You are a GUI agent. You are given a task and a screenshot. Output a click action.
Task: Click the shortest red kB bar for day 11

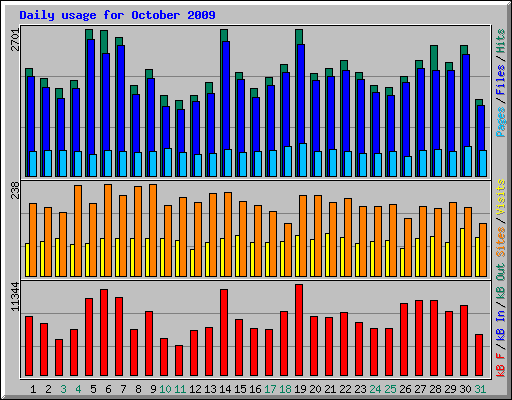(179, 361)
